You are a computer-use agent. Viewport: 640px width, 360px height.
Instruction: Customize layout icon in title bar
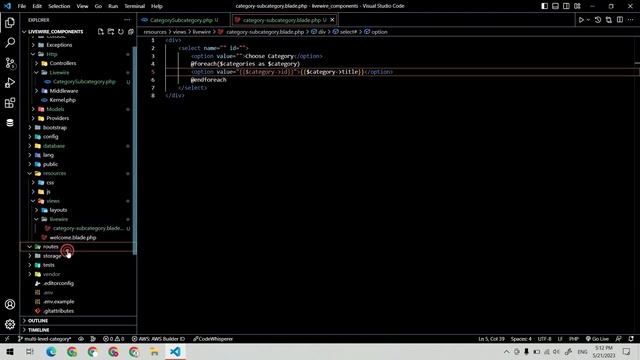[x=578, y=6]
